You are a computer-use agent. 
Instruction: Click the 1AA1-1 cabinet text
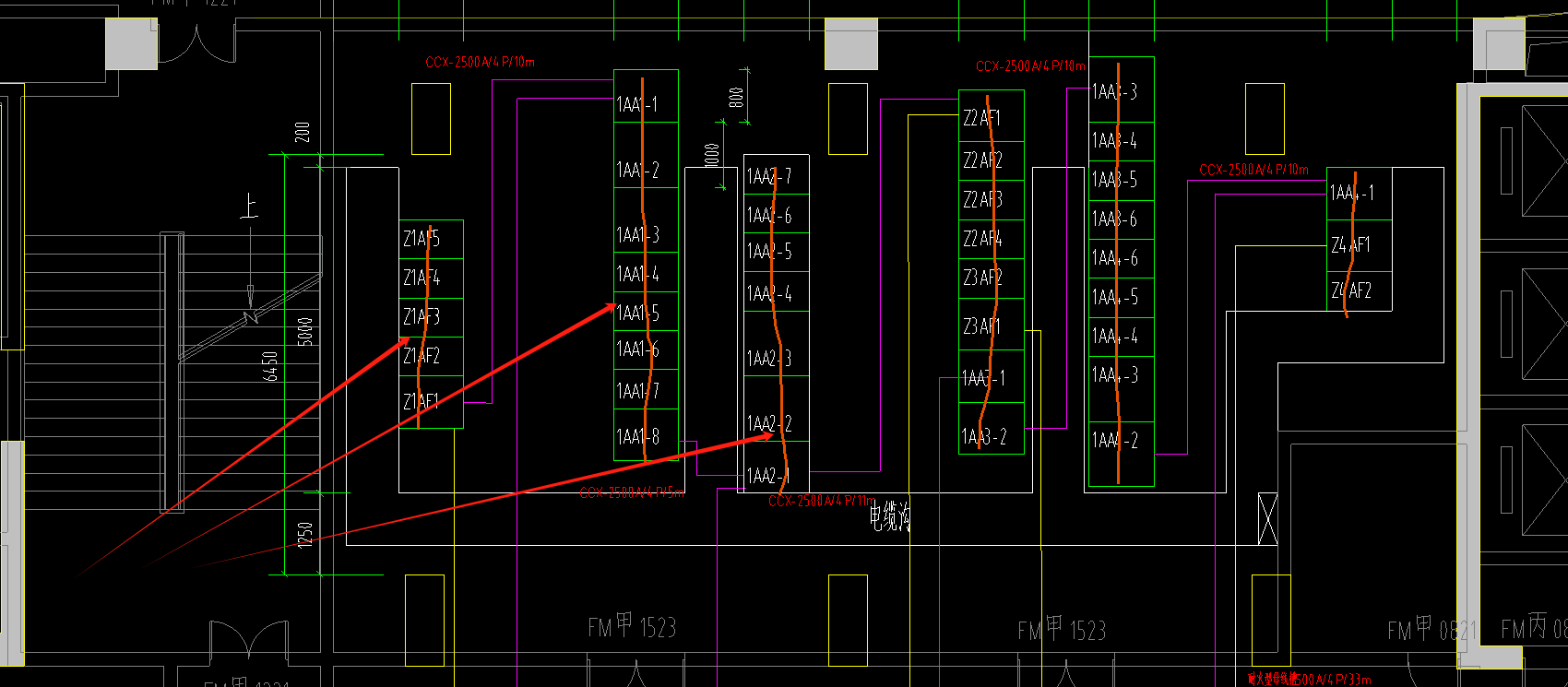click(x=637, y=105)
